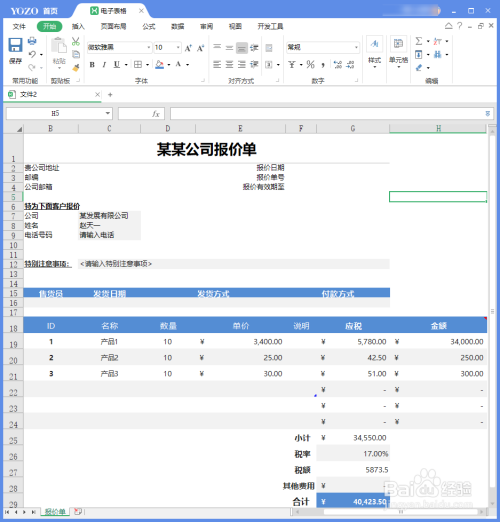Click the currency ¥ format icon

(x=292, y=64)
